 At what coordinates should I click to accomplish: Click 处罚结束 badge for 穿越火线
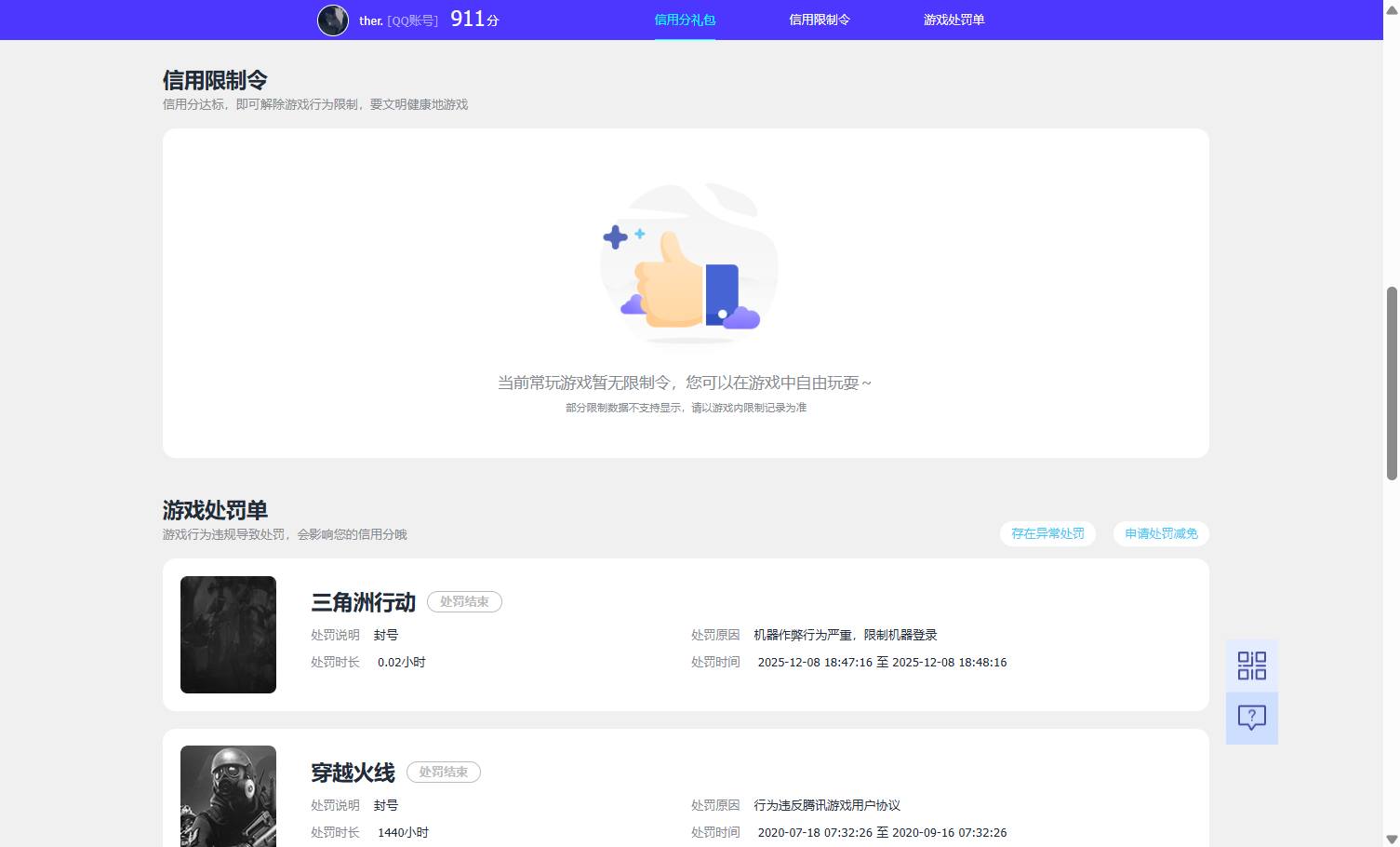tap(444, 772)
